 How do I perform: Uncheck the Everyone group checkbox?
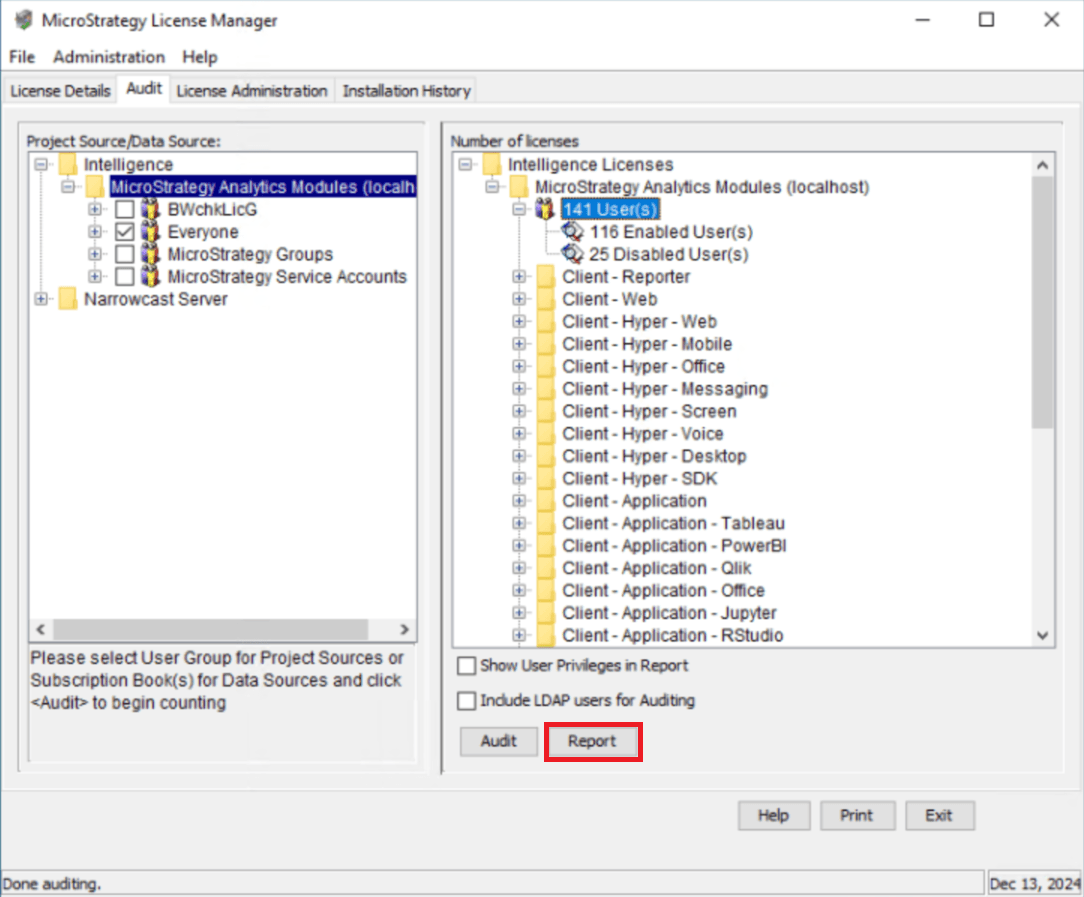[125, 232]
